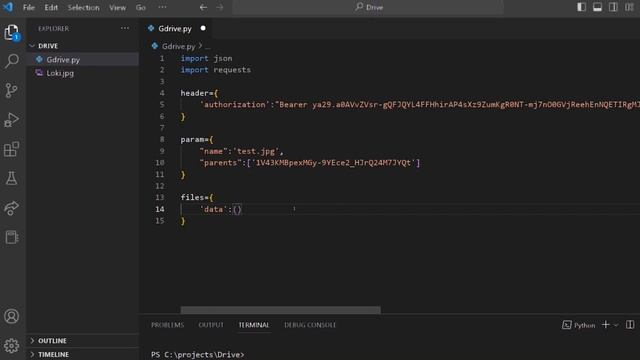The width and height of the screenshot is (640, 360).
Task: Switch to the DEBUG CONSOLE tab
Action: point(310,325)
